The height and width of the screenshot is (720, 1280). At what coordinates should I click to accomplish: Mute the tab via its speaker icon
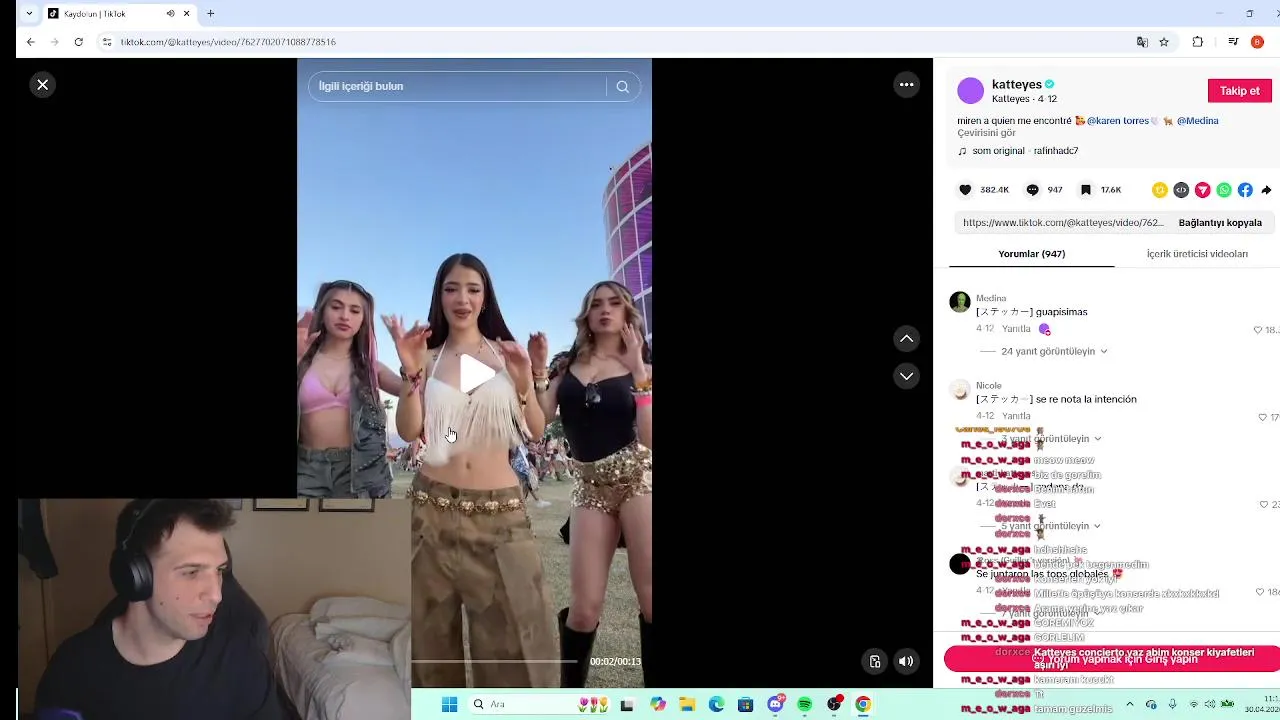(x=170, y=14)
